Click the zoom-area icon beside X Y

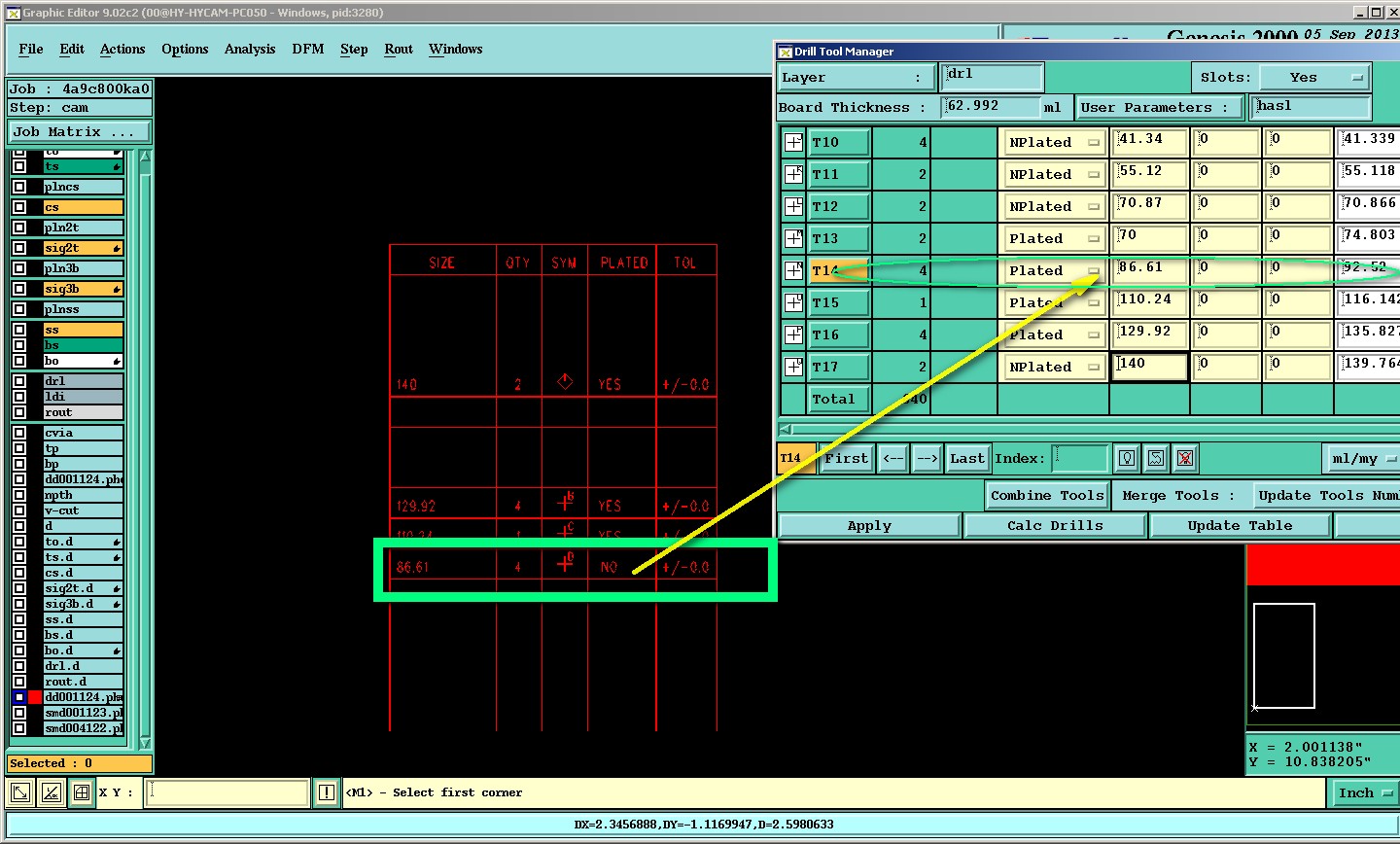[x=19, y=792]
